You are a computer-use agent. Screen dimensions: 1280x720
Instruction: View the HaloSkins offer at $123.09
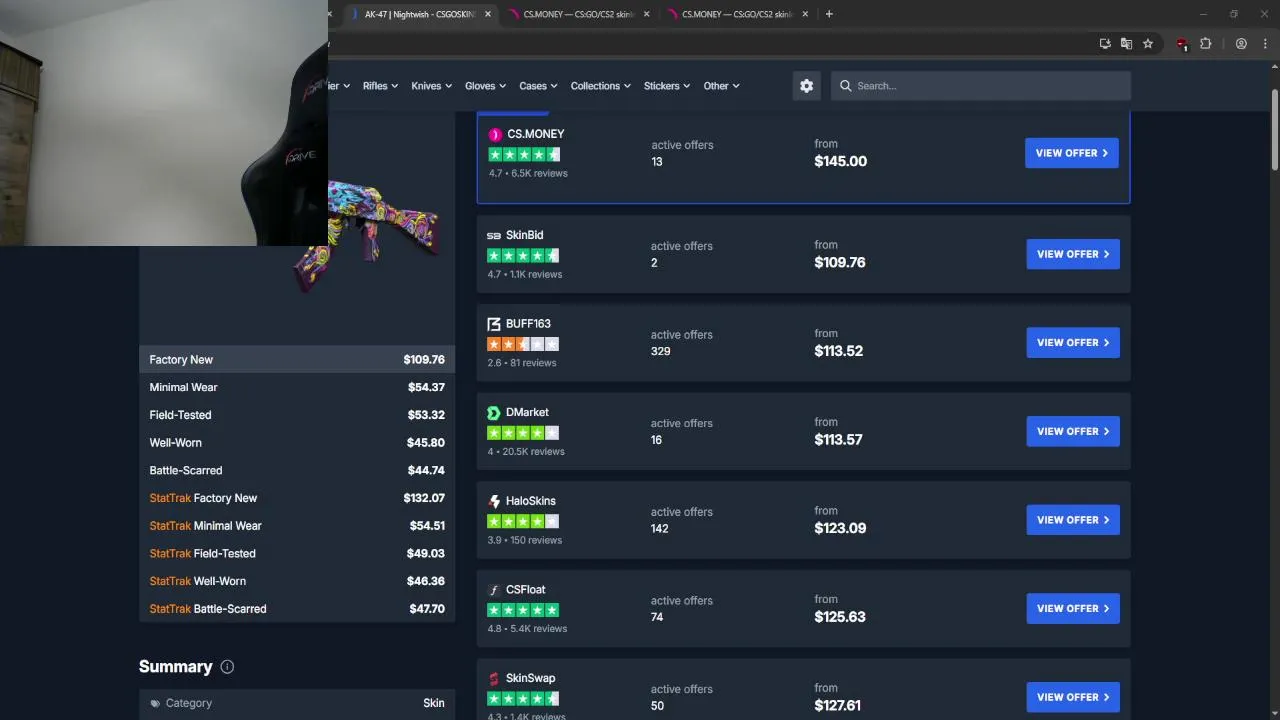coord(1073,520)
